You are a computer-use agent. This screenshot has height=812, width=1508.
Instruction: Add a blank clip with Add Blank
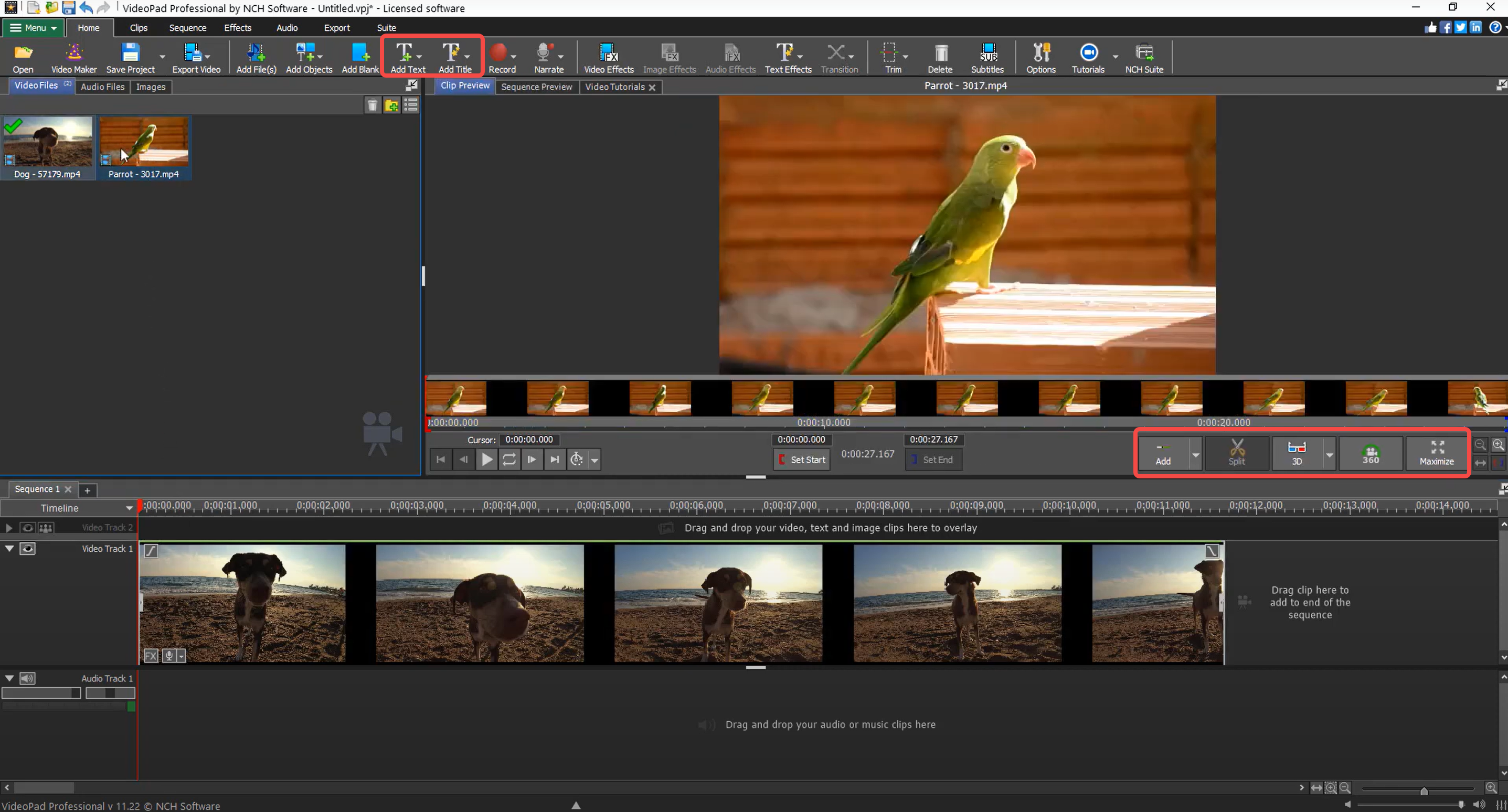tap(359, 57)
